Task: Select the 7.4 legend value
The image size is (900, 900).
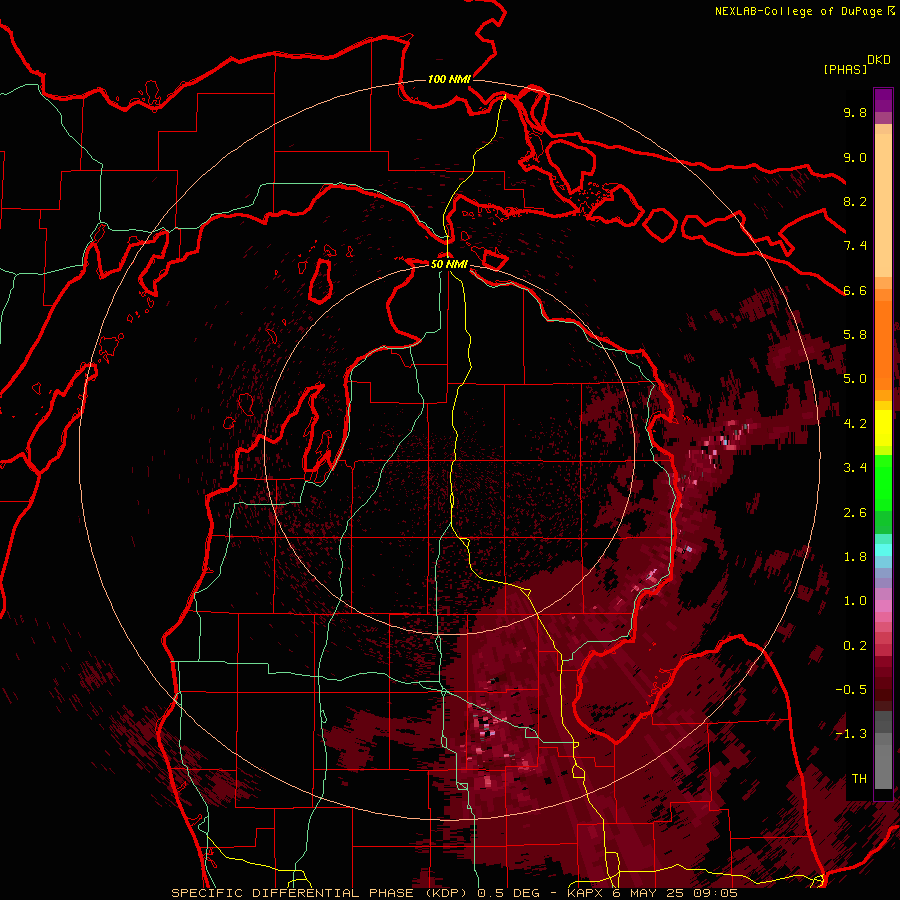Action: pos(855,246)
